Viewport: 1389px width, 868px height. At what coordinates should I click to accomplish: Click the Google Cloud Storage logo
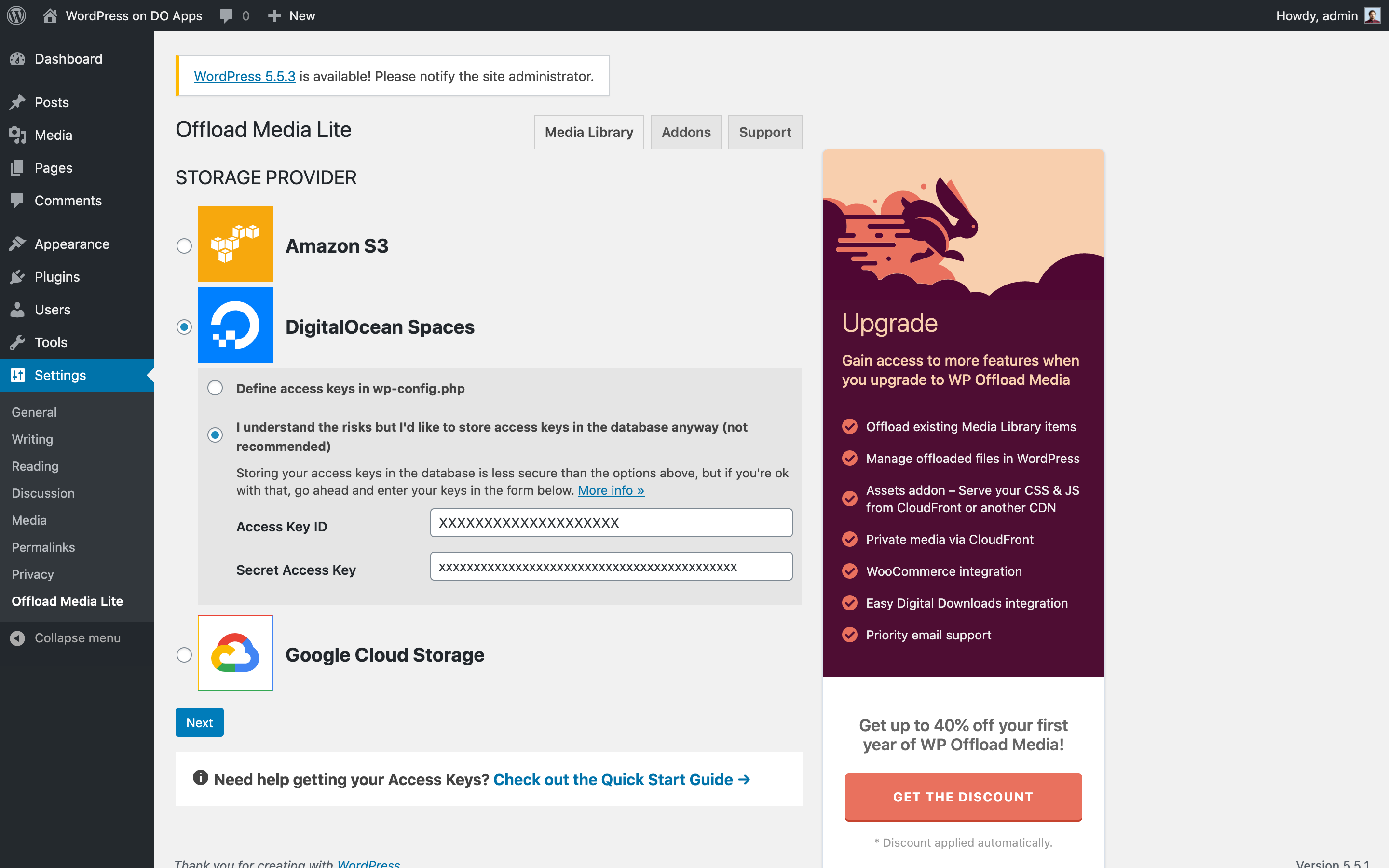pyautogui.click(x=235, y=653)
